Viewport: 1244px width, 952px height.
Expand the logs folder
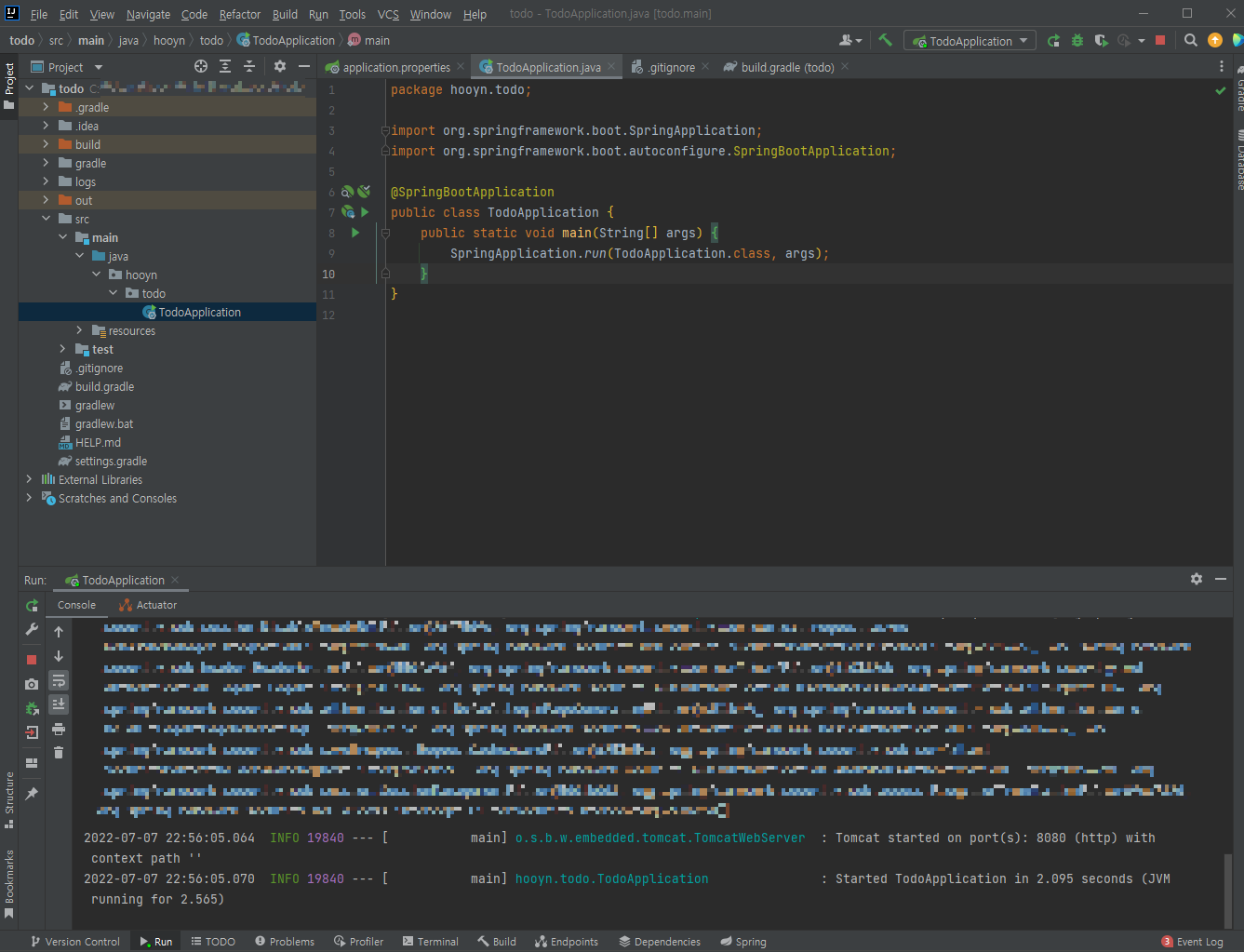click(x=46, y=181)
